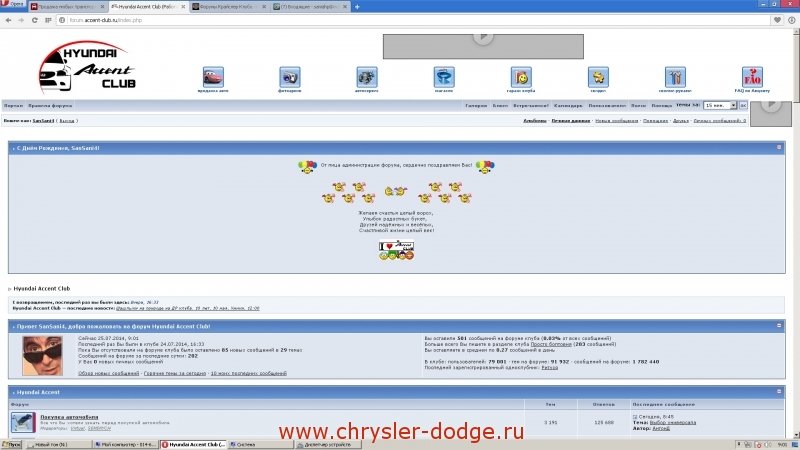Open the 15 мин. time dropdown
The height and width of the screenshot is (450, 800).
[x=719, y=105]
